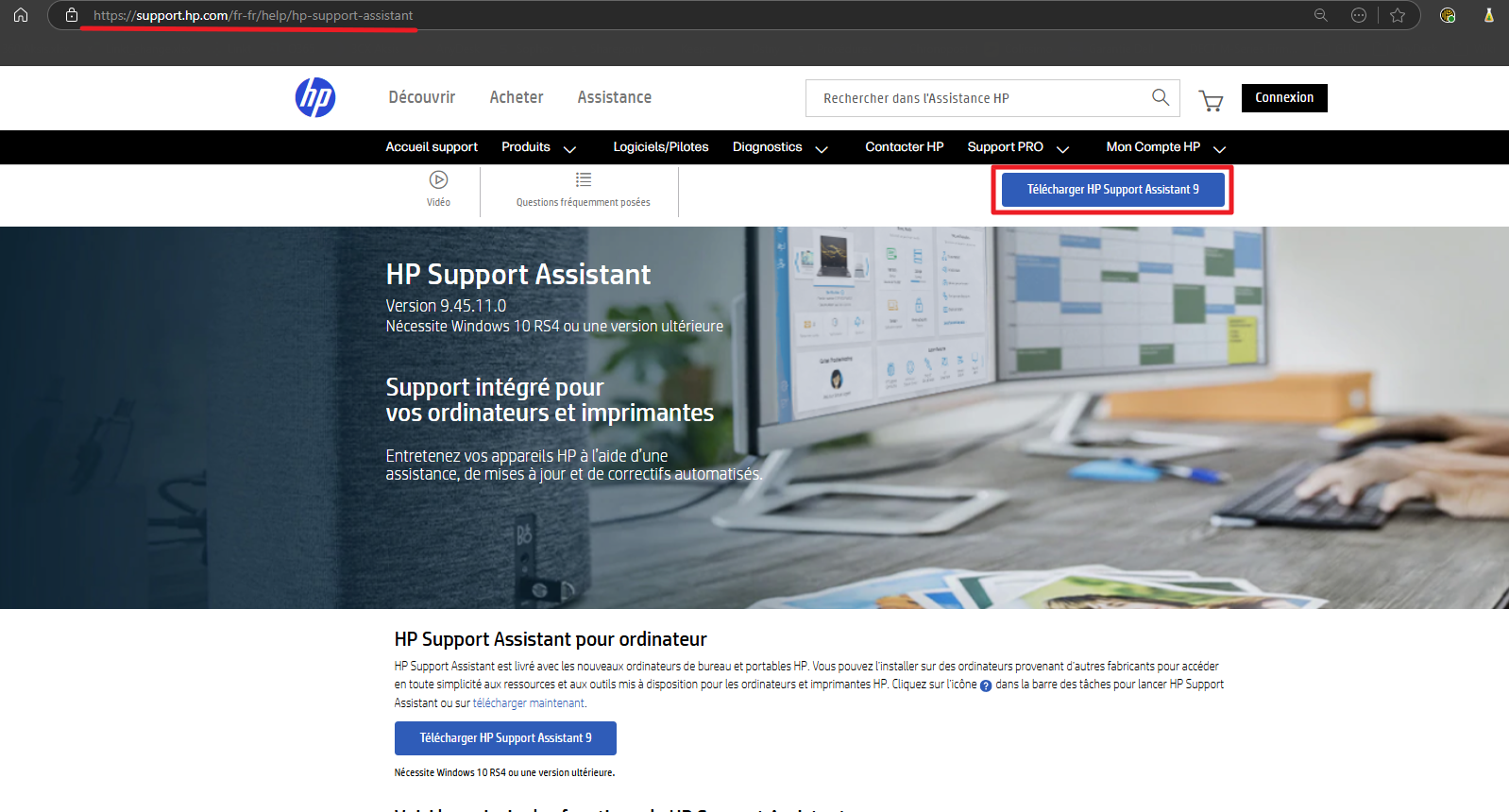Screen dimensions: 1509x812
Task: Follow the télécharger maintenant link
Action: (529, 703)
